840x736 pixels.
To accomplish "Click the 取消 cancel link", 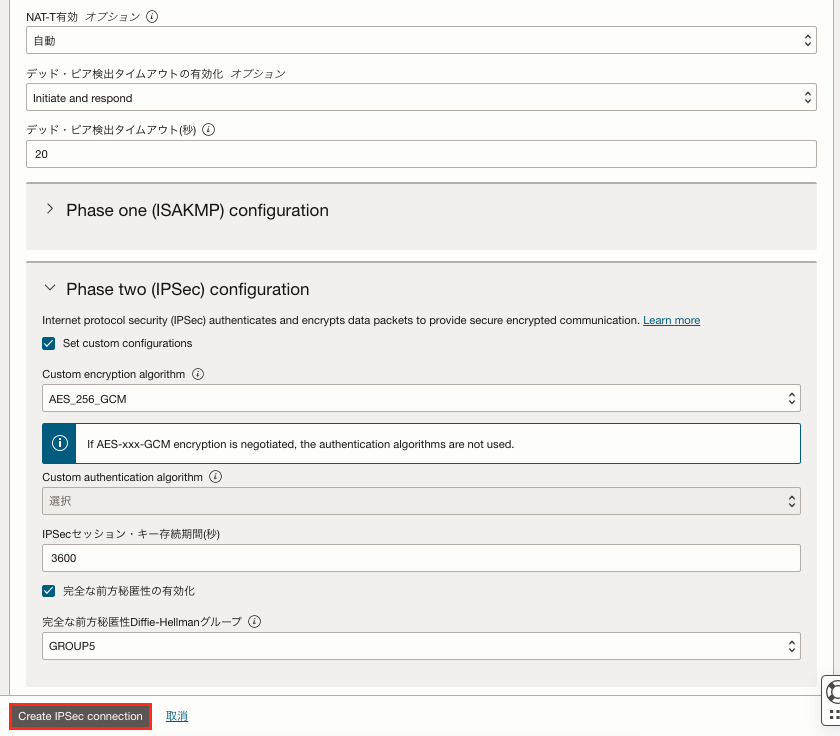I will [x=177, y=716].
